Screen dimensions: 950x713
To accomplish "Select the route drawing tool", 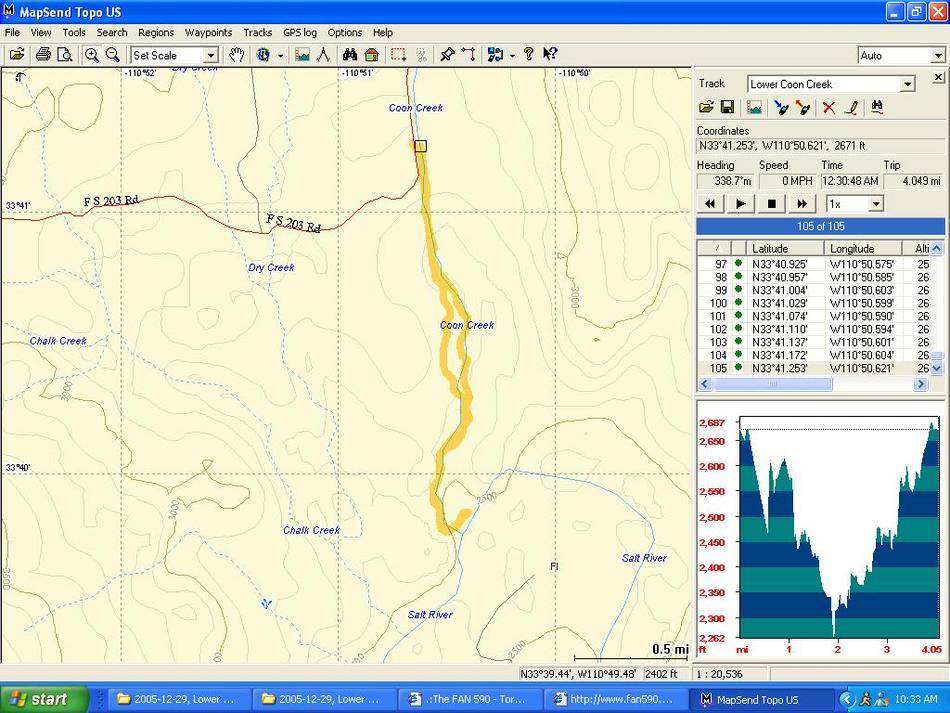I will tap(468, 55).
